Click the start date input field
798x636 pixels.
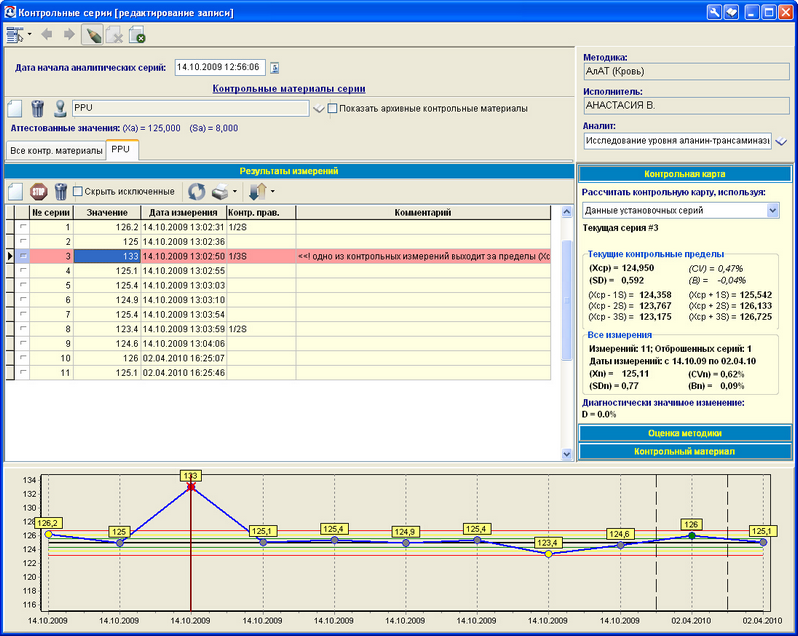click(x=219, y=68)
